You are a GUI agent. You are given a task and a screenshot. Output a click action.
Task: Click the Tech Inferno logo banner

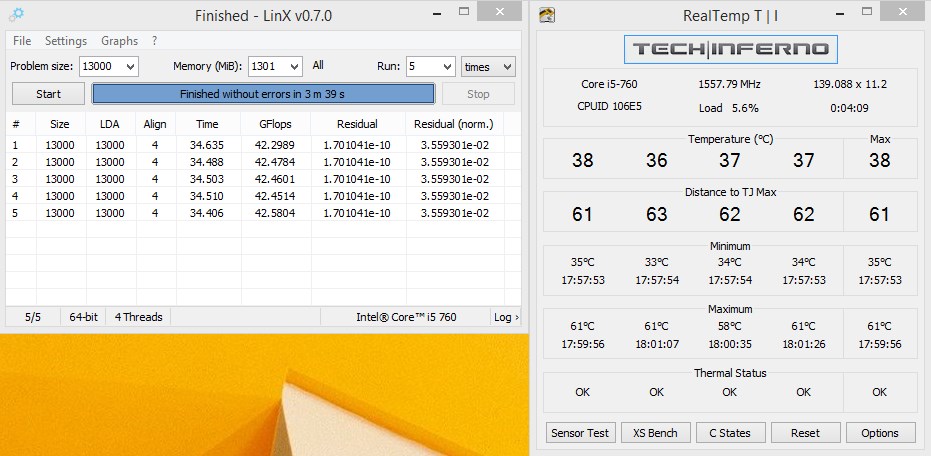730,49
